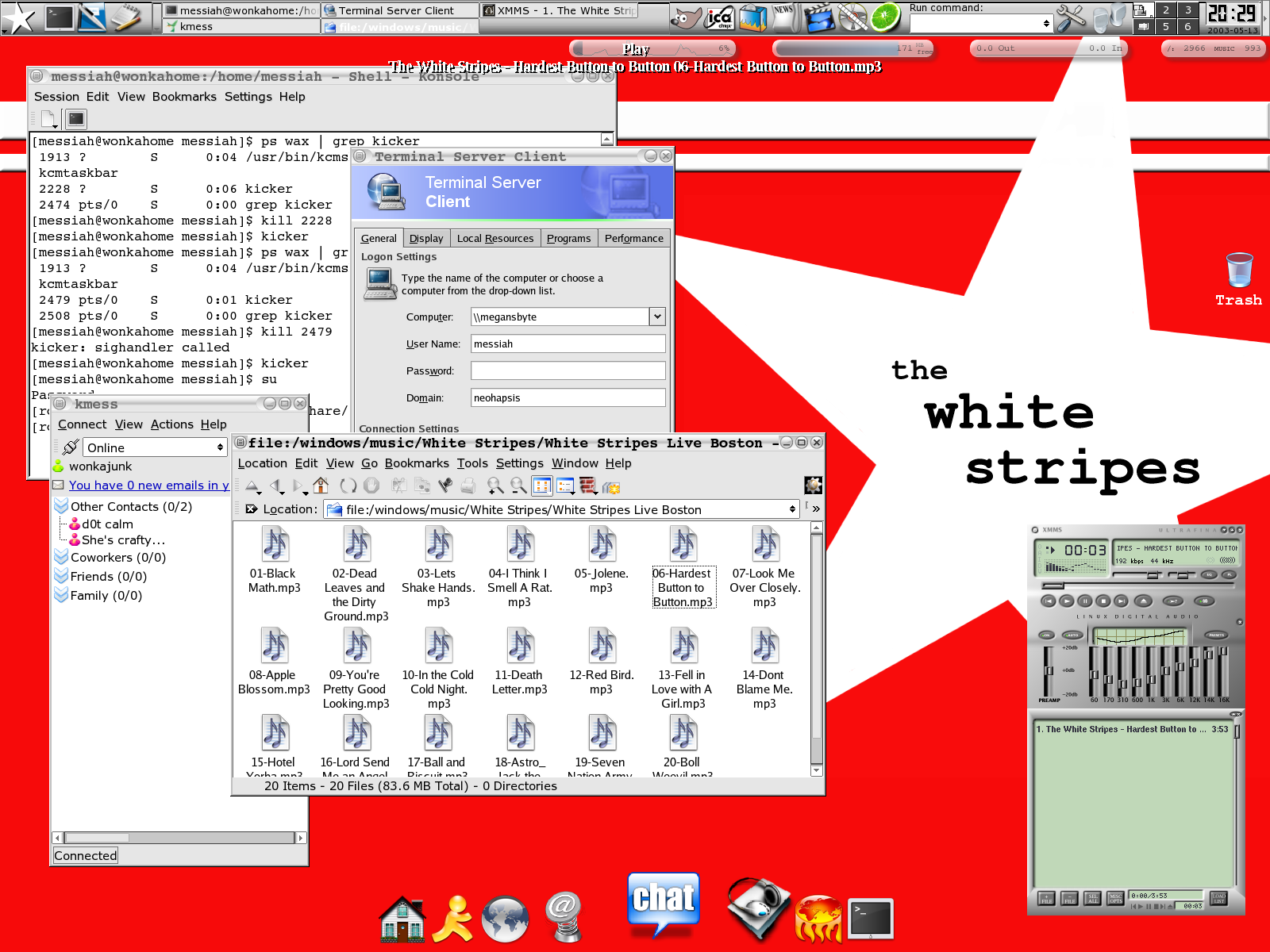This screenshot has width=1270, height=952.
Task: Click the XMMS taskbar entry
Action: point(560,10)
